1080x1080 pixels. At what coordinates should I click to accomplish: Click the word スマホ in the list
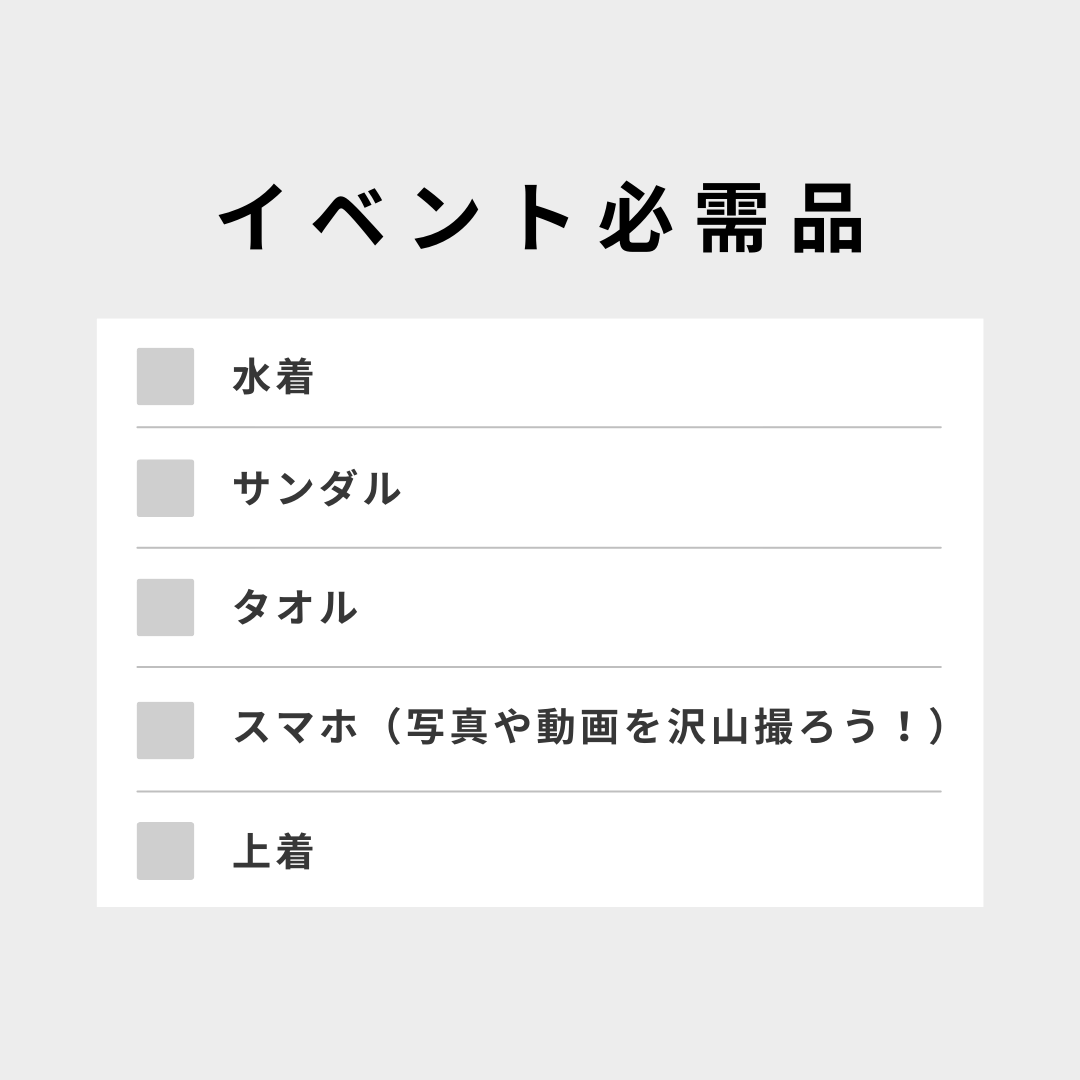click(x=296, y=727)
